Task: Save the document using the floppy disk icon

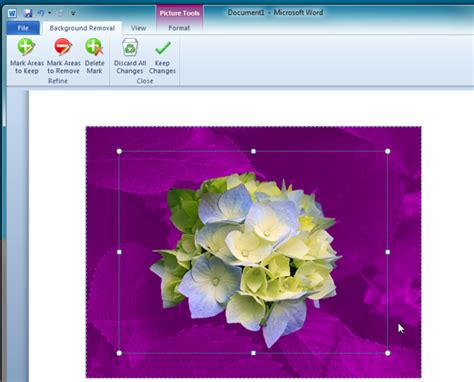Action: point(28,13)
